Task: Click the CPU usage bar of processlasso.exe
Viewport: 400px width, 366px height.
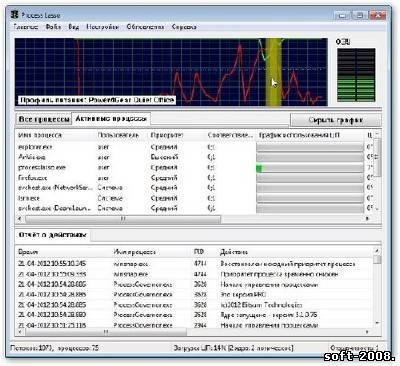Action: coord(310,168)
